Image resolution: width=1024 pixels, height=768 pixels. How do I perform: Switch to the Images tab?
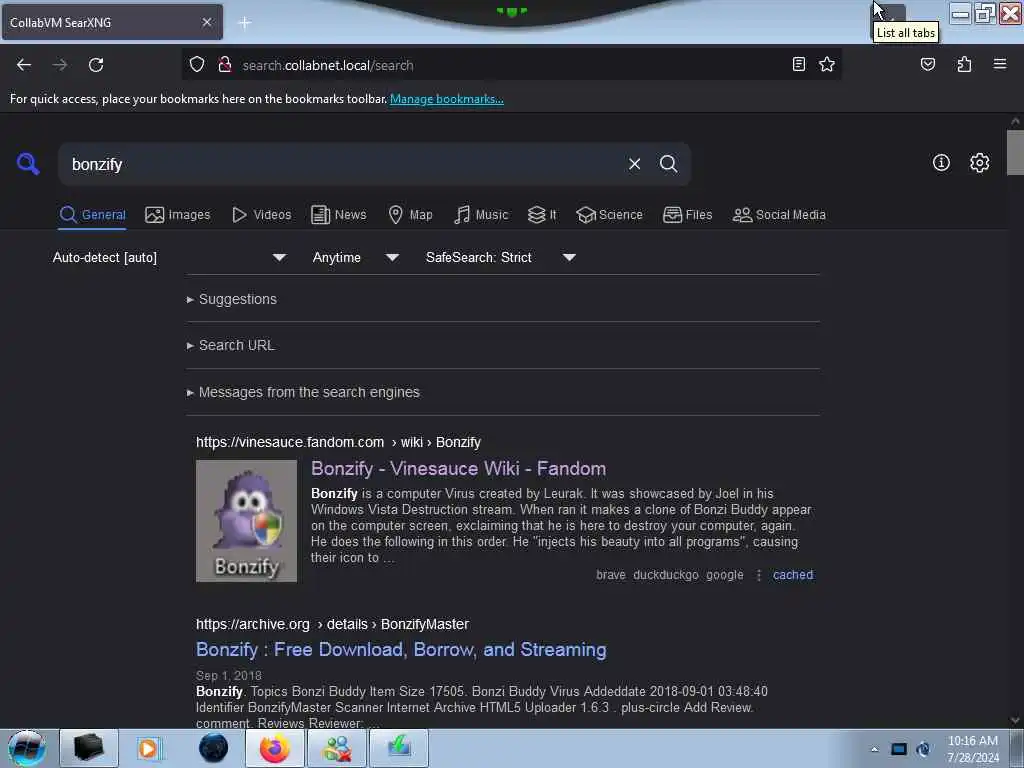(x=178, y=215)
